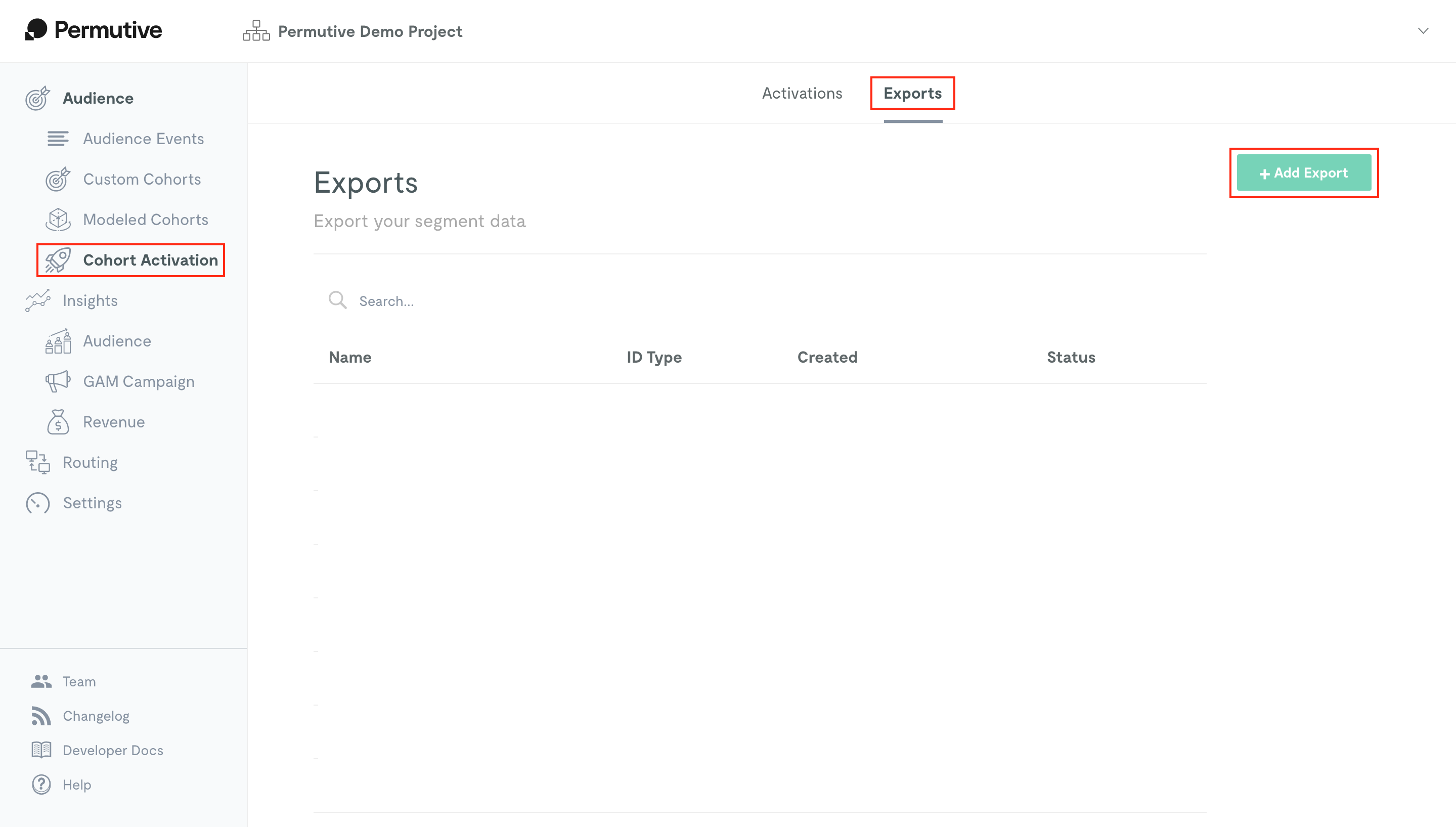The width and height of the screenshot is (1456, 827).
Task: Click the Changelog feed icon
Action: pos(41,716)
